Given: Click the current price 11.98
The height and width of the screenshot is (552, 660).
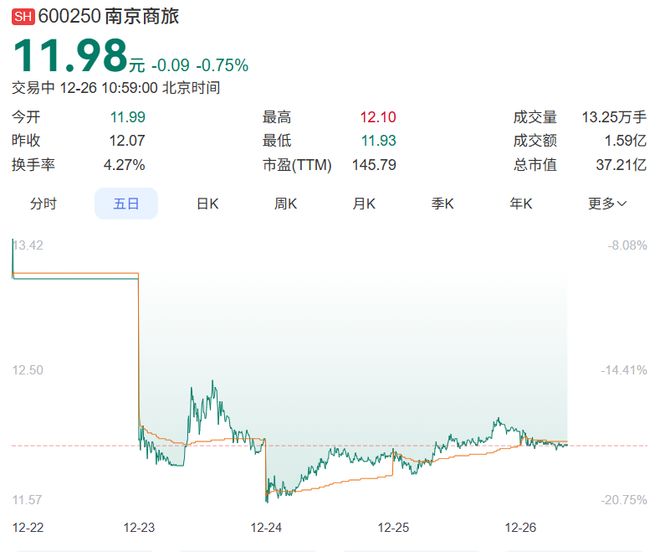Looking at the screenshot, I should 70,56.
